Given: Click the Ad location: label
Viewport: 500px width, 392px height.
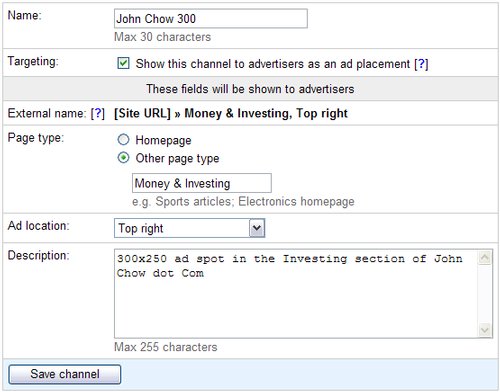Looking at the screenshot, I should click(x=38, y=226).
